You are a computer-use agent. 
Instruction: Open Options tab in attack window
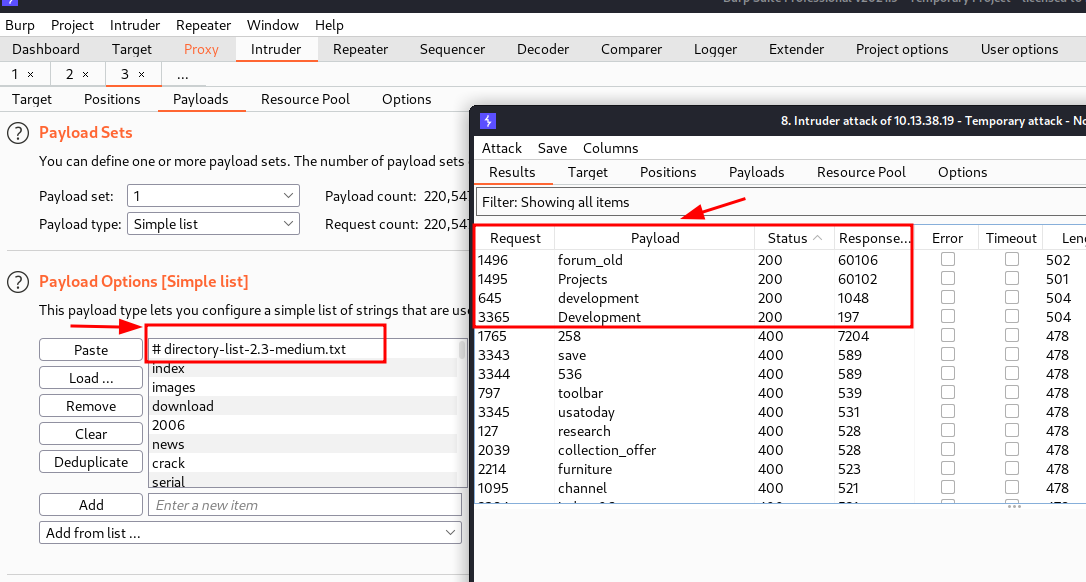pyautogui.click(x=962, y=173)
